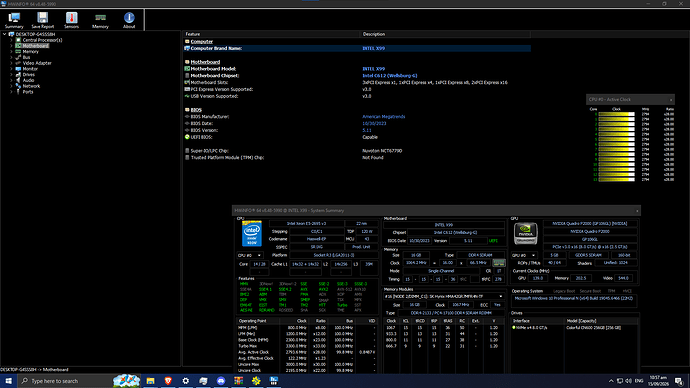Select the UEFI BIOS row
Image resolution: width=690 pixels, height=388 pixels.
click(x=357, y=137)
